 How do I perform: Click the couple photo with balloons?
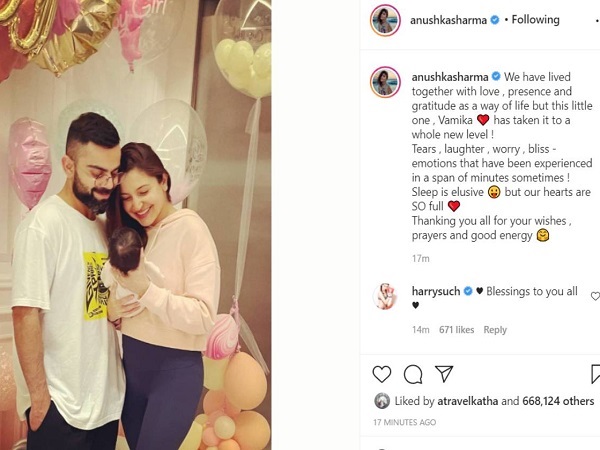[x=135, y=225]
